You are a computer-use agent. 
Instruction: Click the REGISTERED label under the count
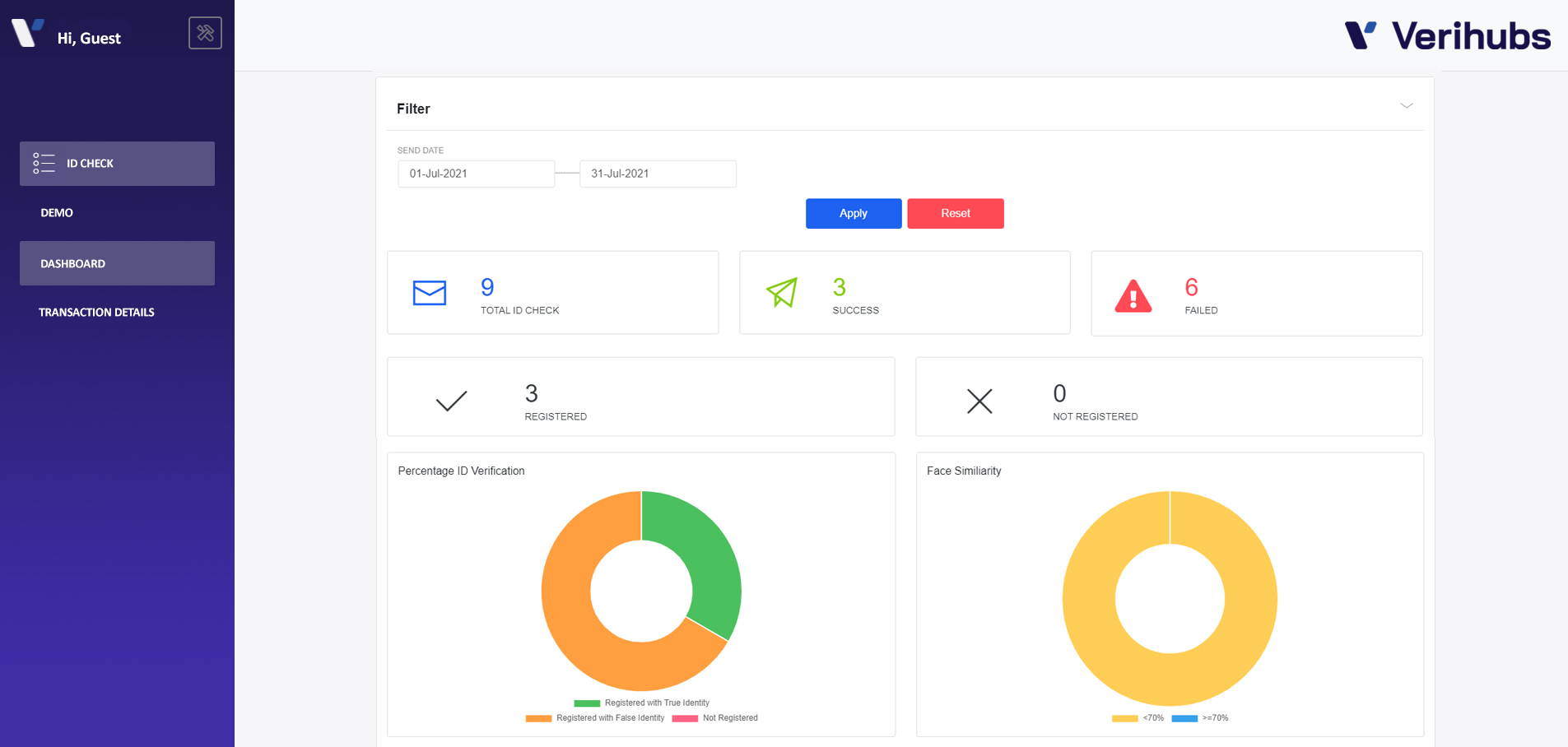(x=556, y=416)
